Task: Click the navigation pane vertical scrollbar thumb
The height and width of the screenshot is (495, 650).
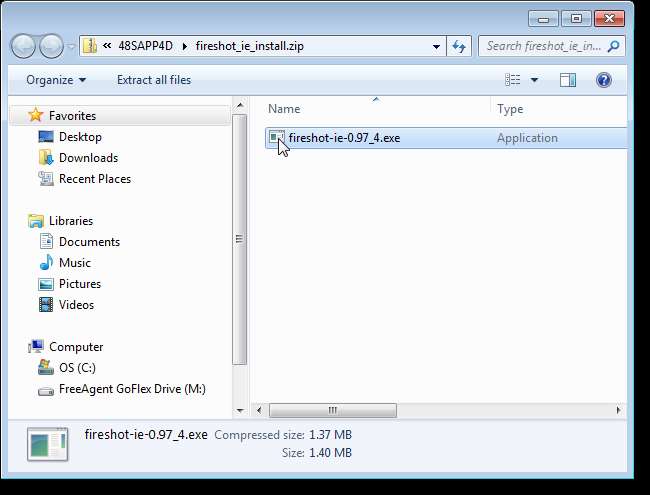Action: click(240, 239)
